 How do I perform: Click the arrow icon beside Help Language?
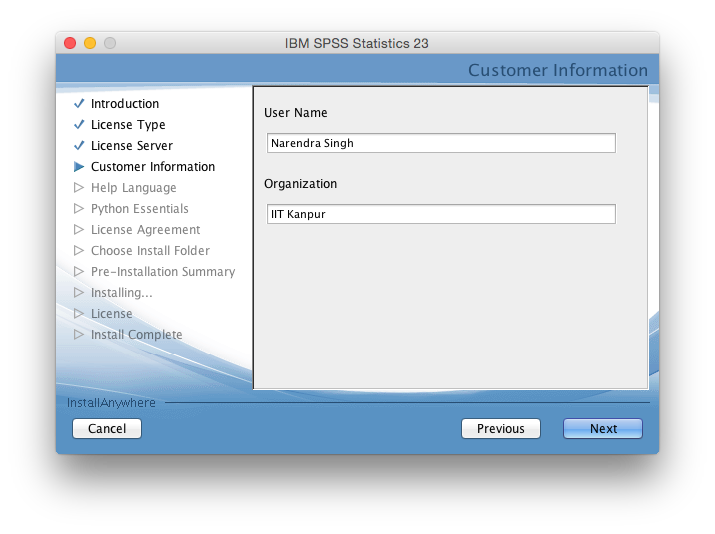[79, 188]
